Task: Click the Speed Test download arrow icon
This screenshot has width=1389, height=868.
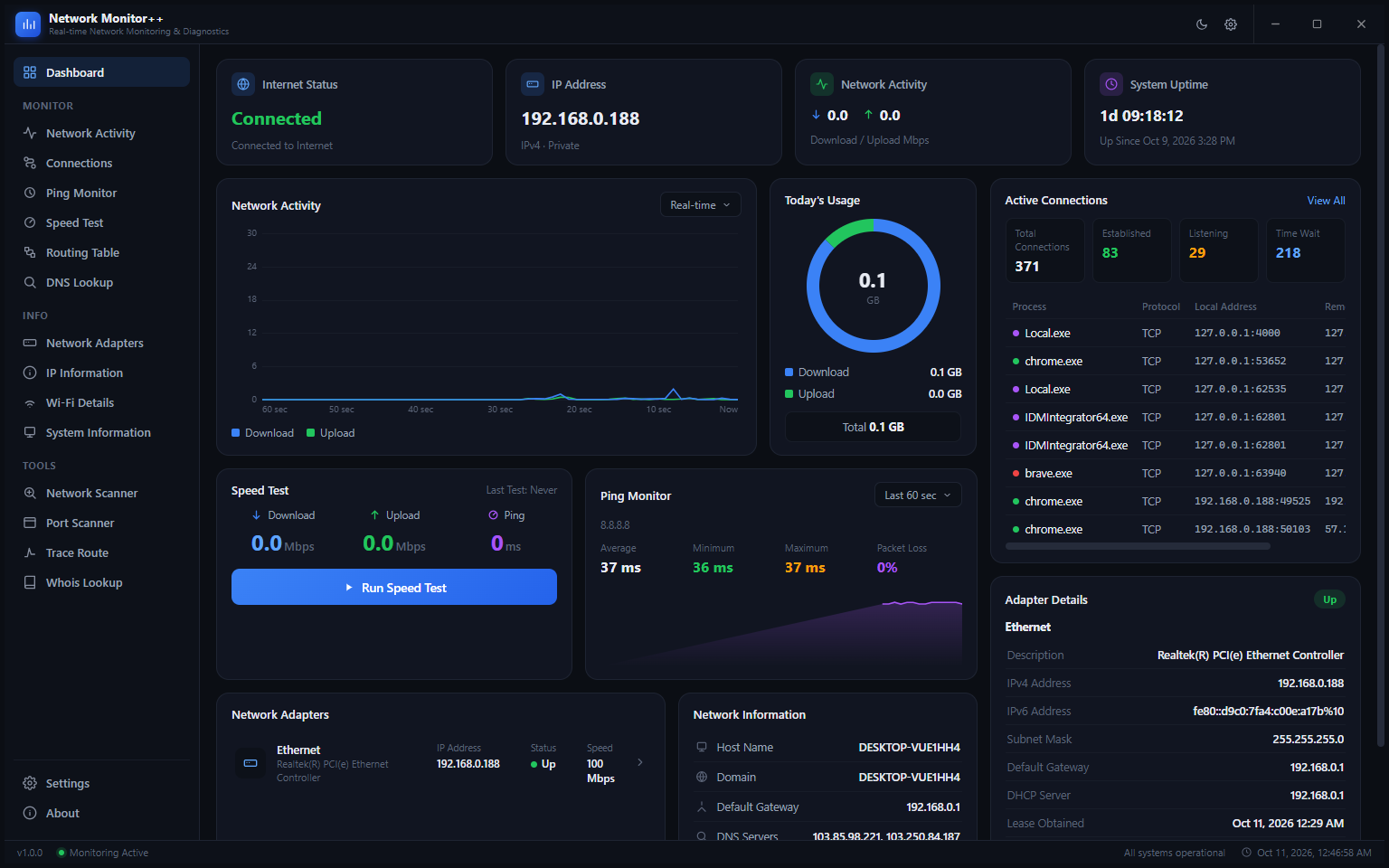Action: click(256, 515)
